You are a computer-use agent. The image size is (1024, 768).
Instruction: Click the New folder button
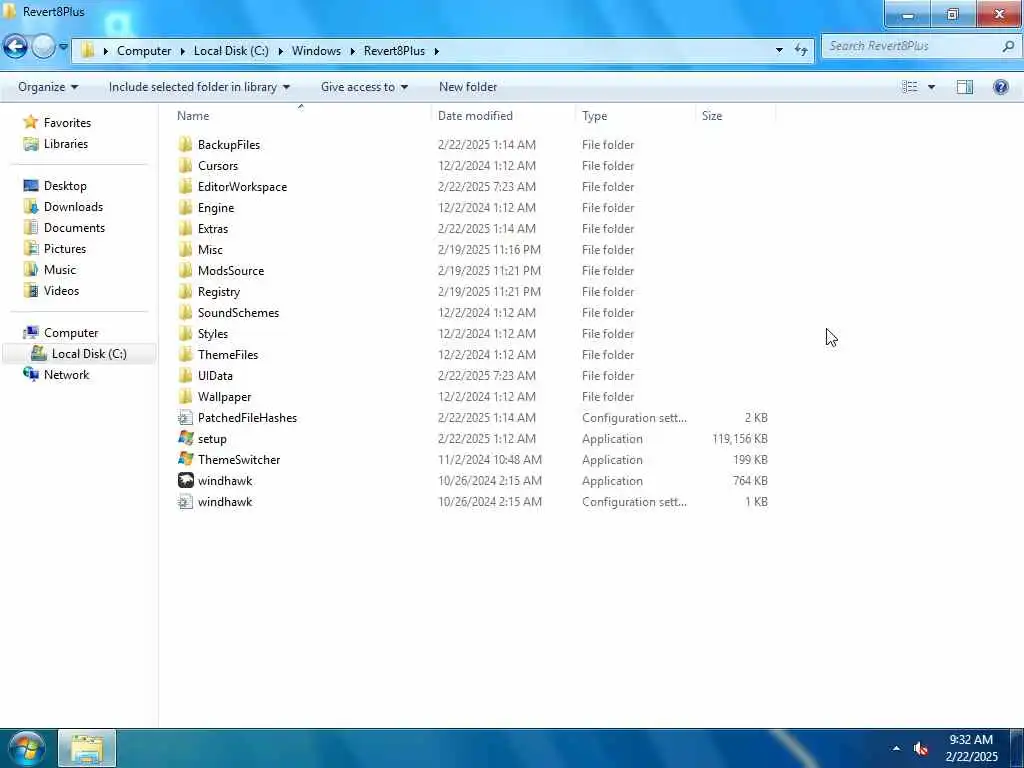[468, 87]
